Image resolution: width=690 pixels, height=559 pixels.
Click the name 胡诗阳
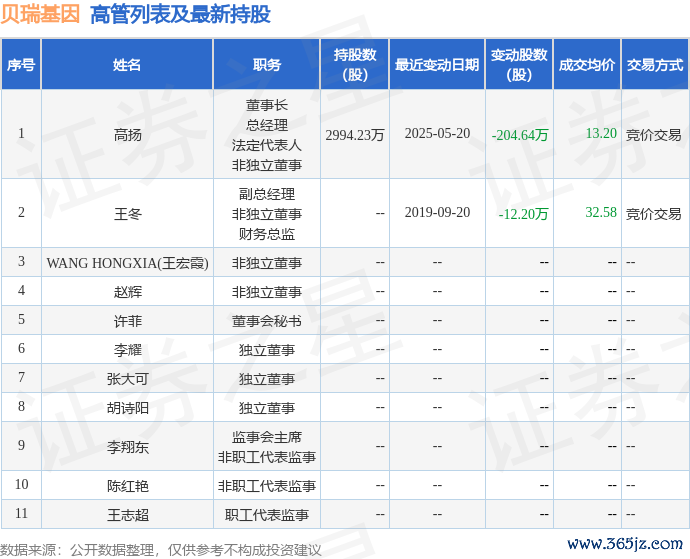point(128,408)
